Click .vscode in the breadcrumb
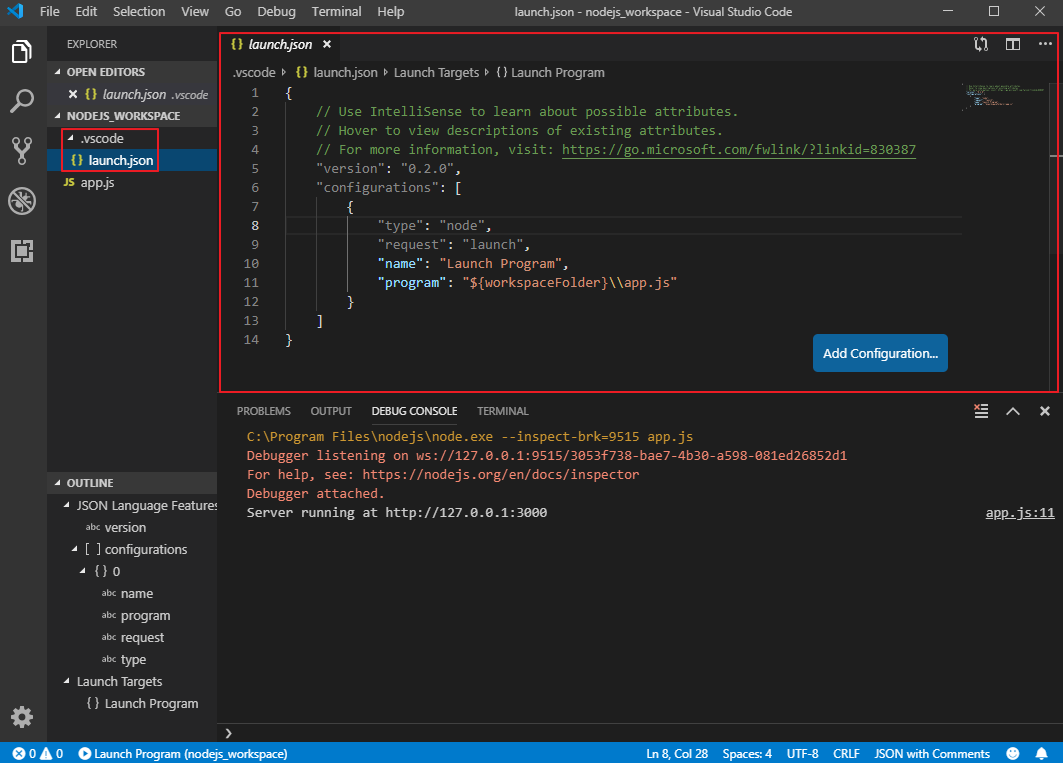The width and height of the screenshot is (1063, 763). pyautogui.click(x=254, y=73)
